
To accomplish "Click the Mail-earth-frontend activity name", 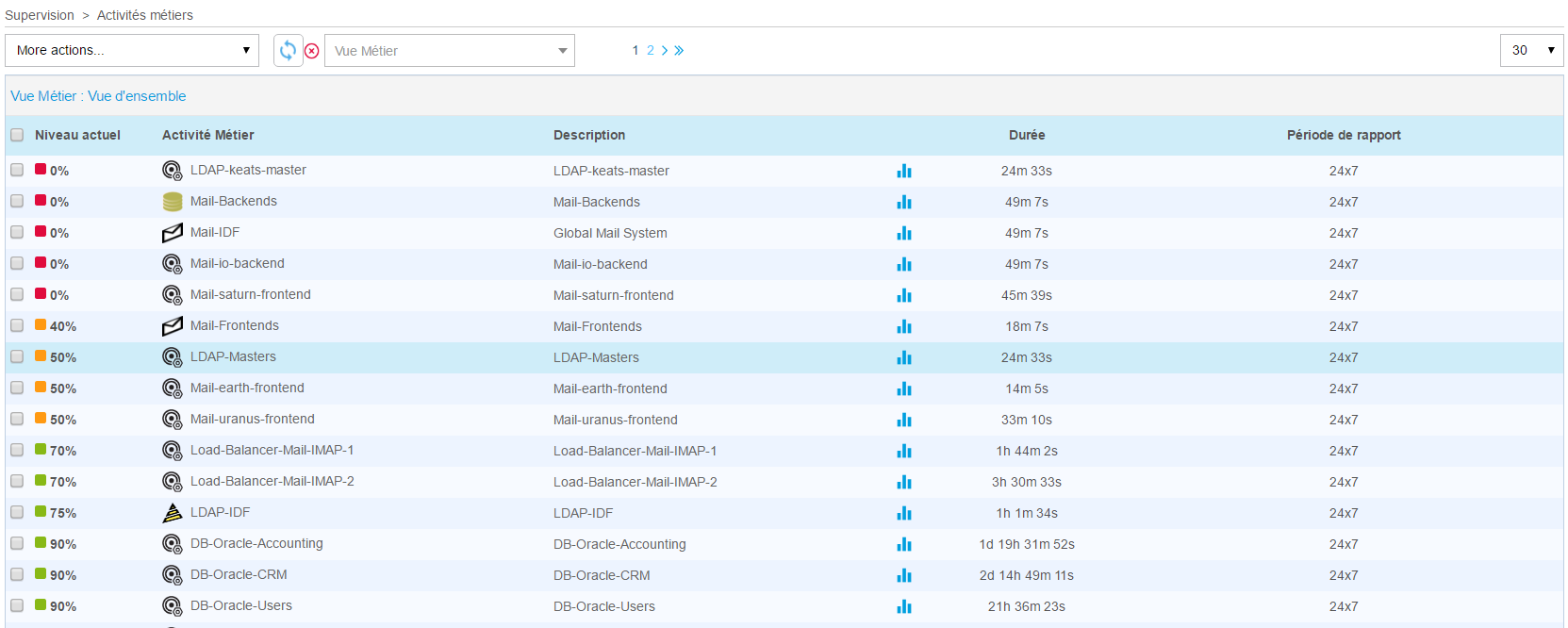I will click(247, 388).
